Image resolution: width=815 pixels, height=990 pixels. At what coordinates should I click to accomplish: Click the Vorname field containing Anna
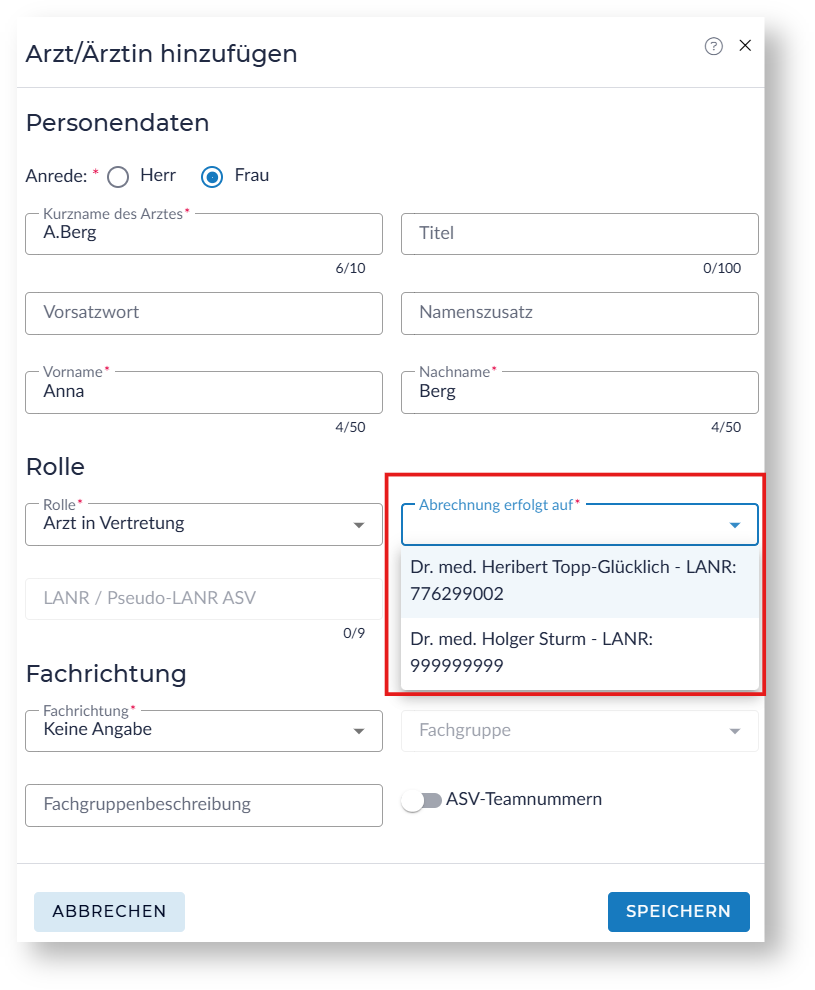pyautogui.click(x=204, y=392)
